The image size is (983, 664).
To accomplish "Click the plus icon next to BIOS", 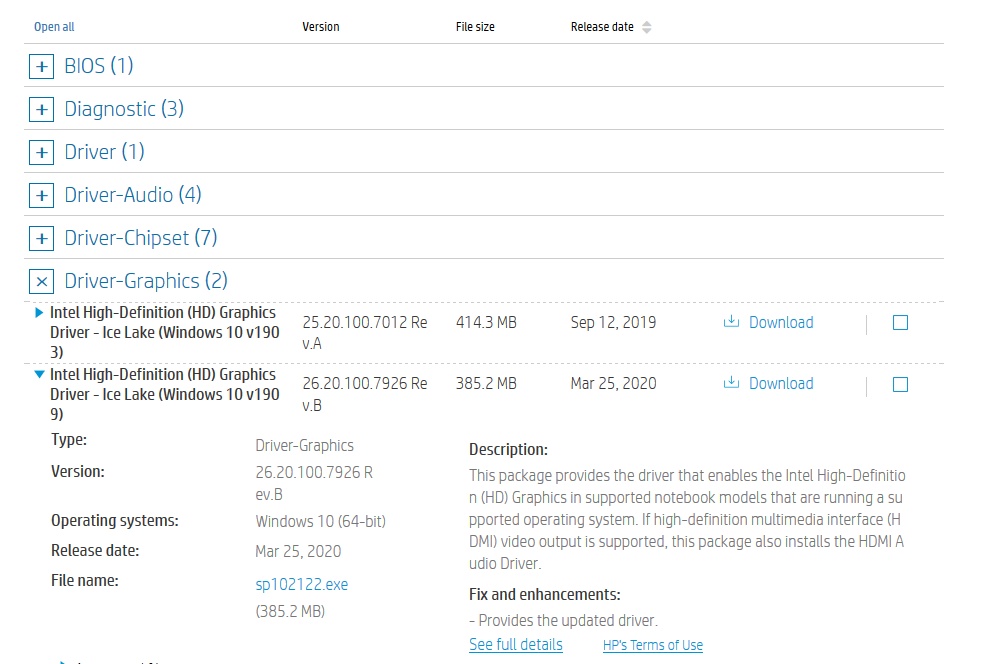I will [41, 66].
